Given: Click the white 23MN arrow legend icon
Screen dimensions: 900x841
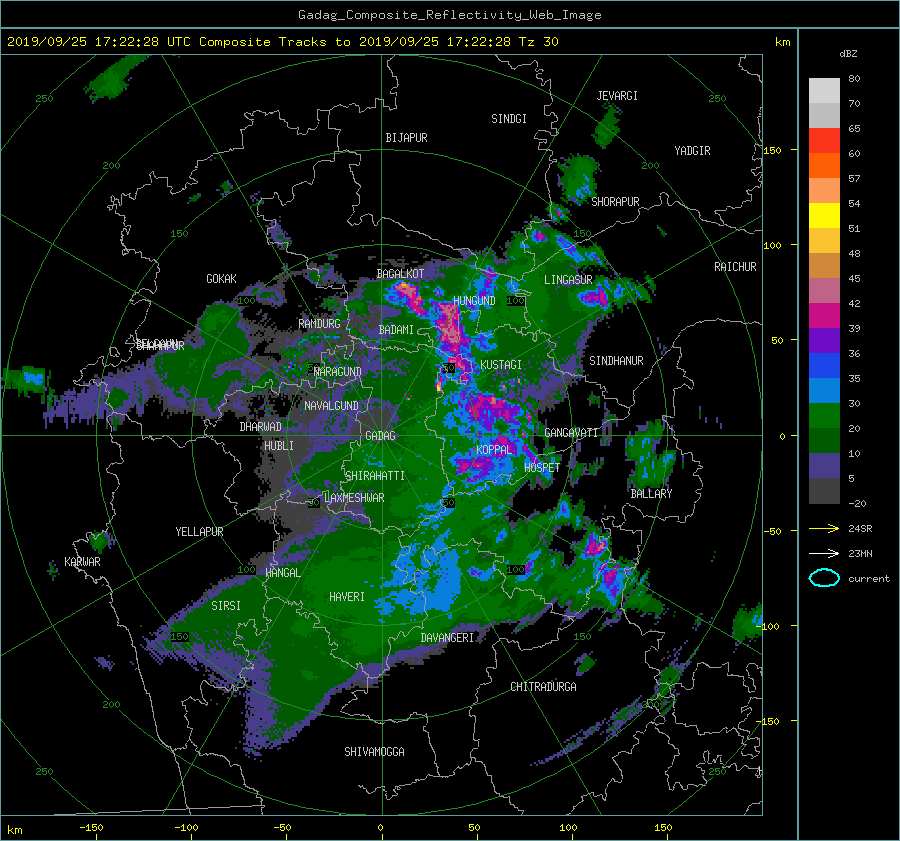Looking at the screenshot, I should point(824,553).
